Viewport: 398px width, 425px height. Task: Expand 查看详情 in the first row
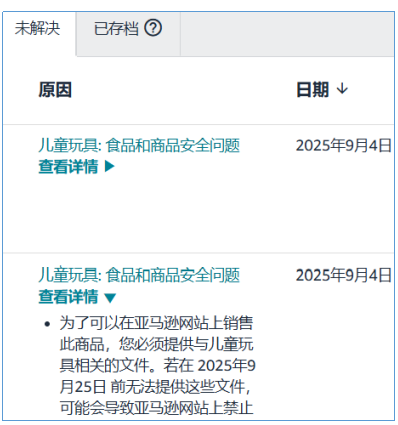76,167
